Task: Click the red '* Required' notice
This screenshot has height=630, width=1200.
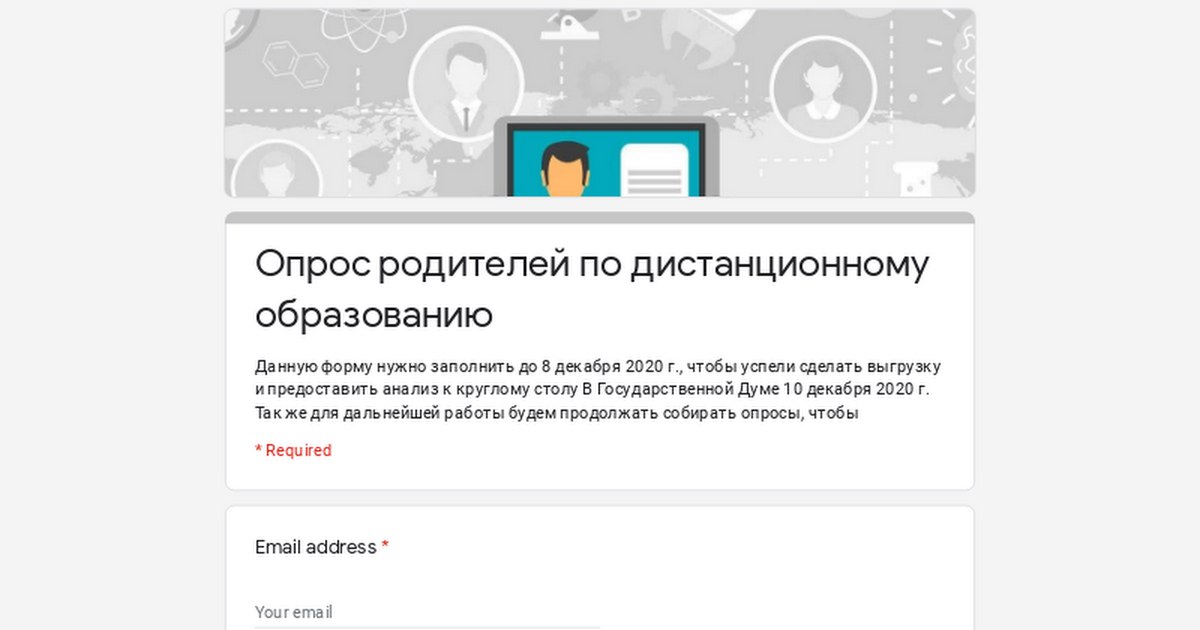Action: click(293, 451)
